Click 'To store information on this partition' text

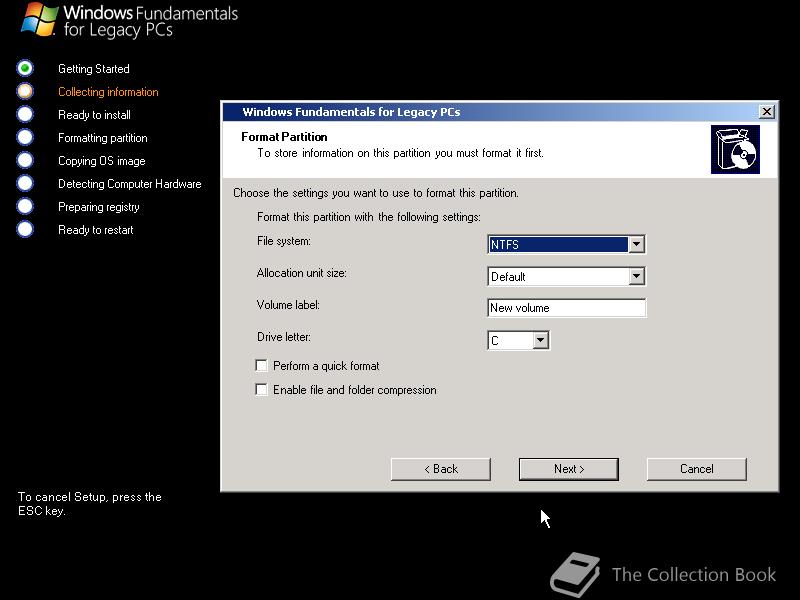(401, 153)
